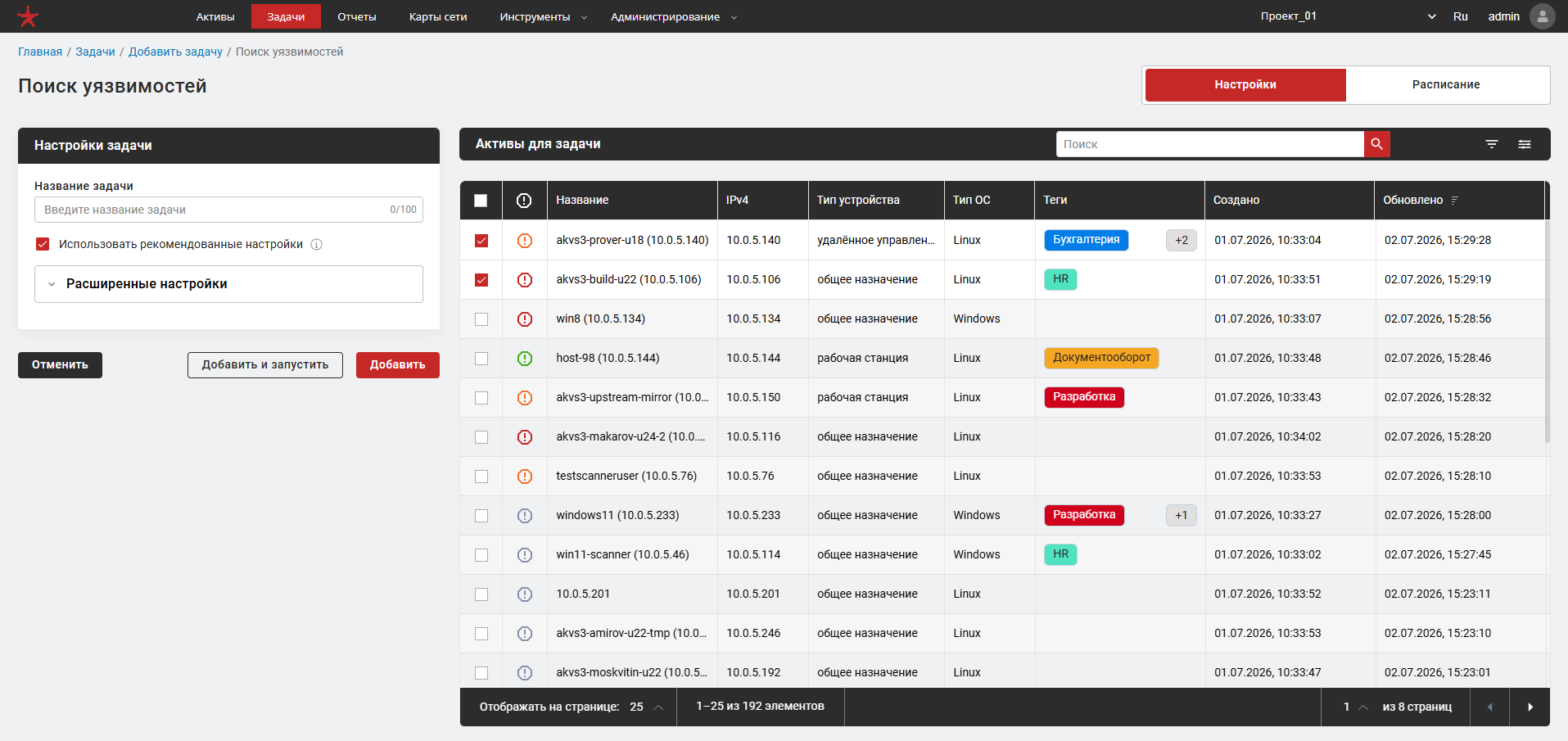Screen dimensions: 1568x741
Task: Focus the Название задачи input field
Action: click(228, 210)
